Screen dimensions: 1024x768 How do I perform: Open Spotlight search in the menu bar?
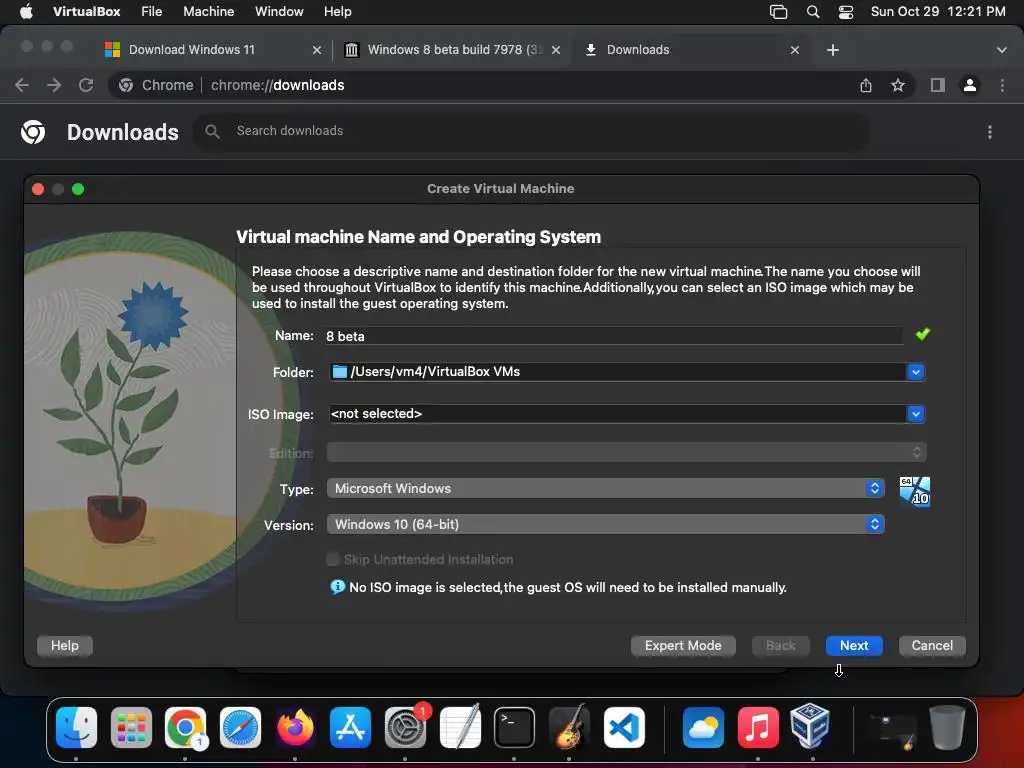tap(813, 12)
